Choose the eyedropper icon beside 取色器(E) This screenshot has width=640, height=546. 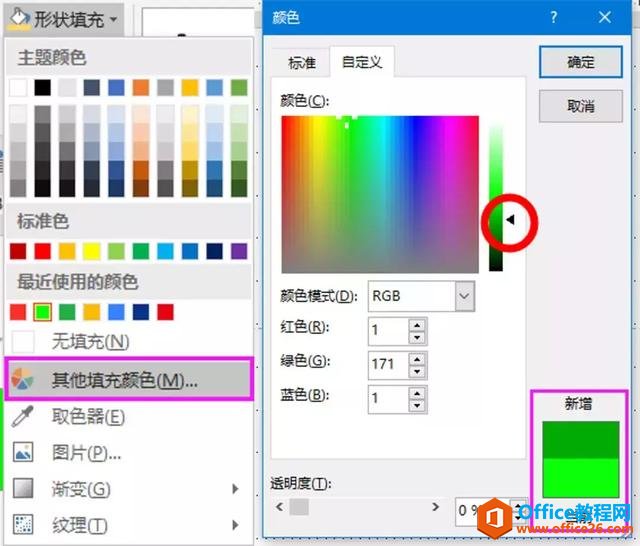[22, 417]
